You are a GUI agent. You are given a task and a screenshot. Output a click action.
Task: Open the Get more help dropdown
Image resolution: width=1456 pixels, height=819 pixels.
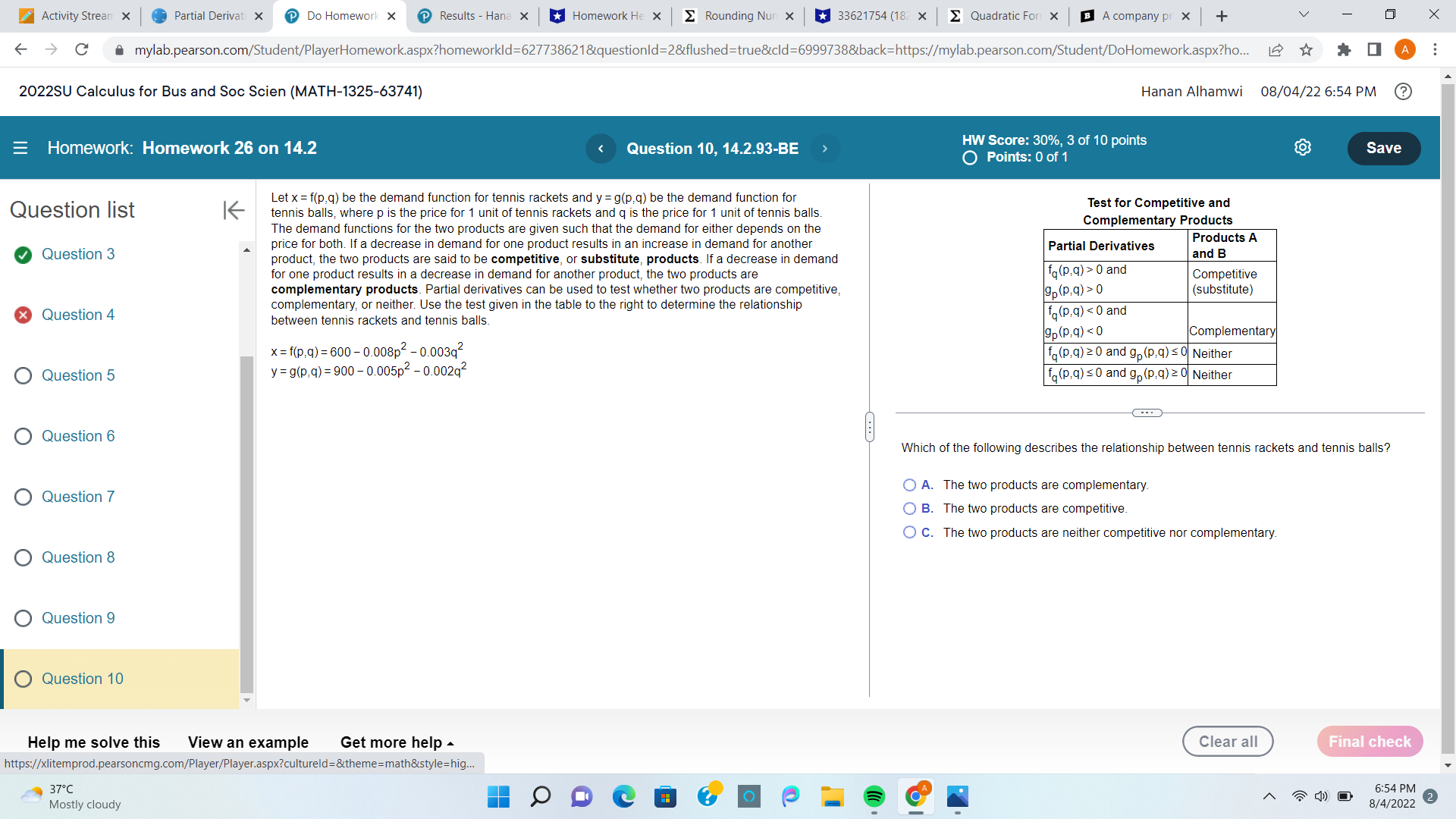click(396, 742)
